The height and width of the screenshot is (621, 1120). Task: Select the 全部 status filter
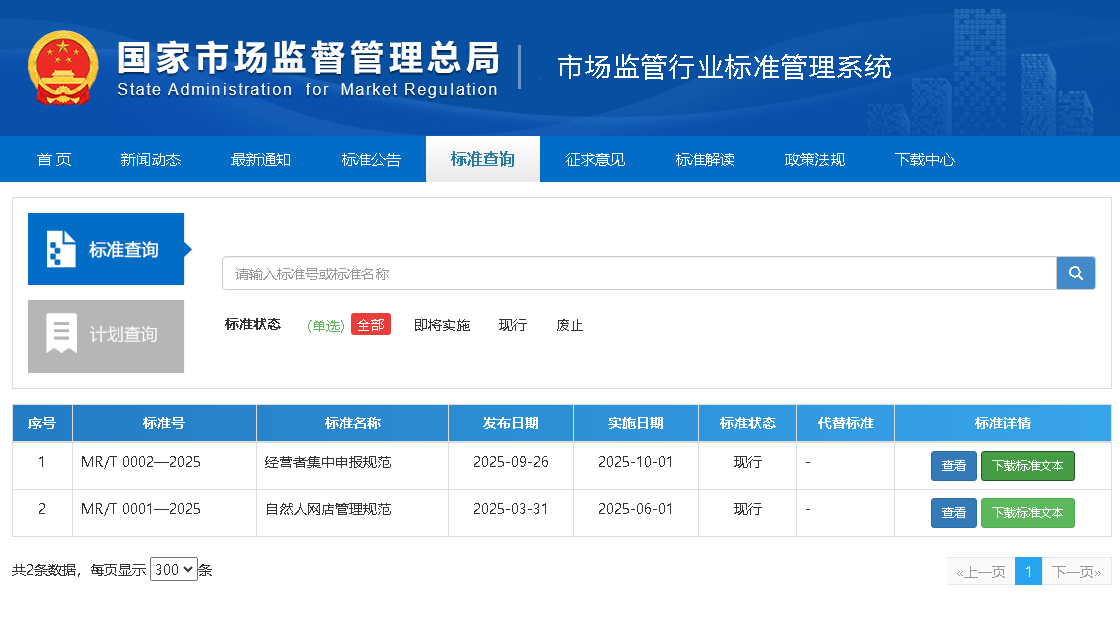click(370, 325)
